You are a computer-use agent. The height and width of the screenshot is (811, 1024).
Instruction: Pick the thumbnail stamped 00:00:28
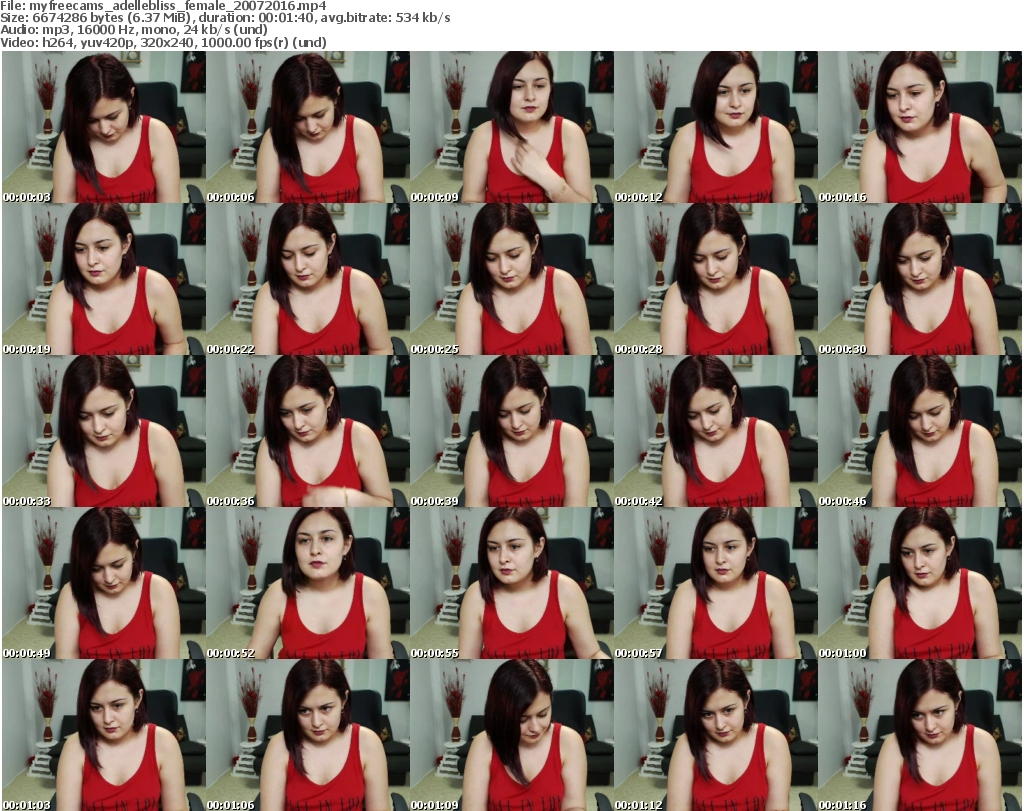click(x=716, y=279)
